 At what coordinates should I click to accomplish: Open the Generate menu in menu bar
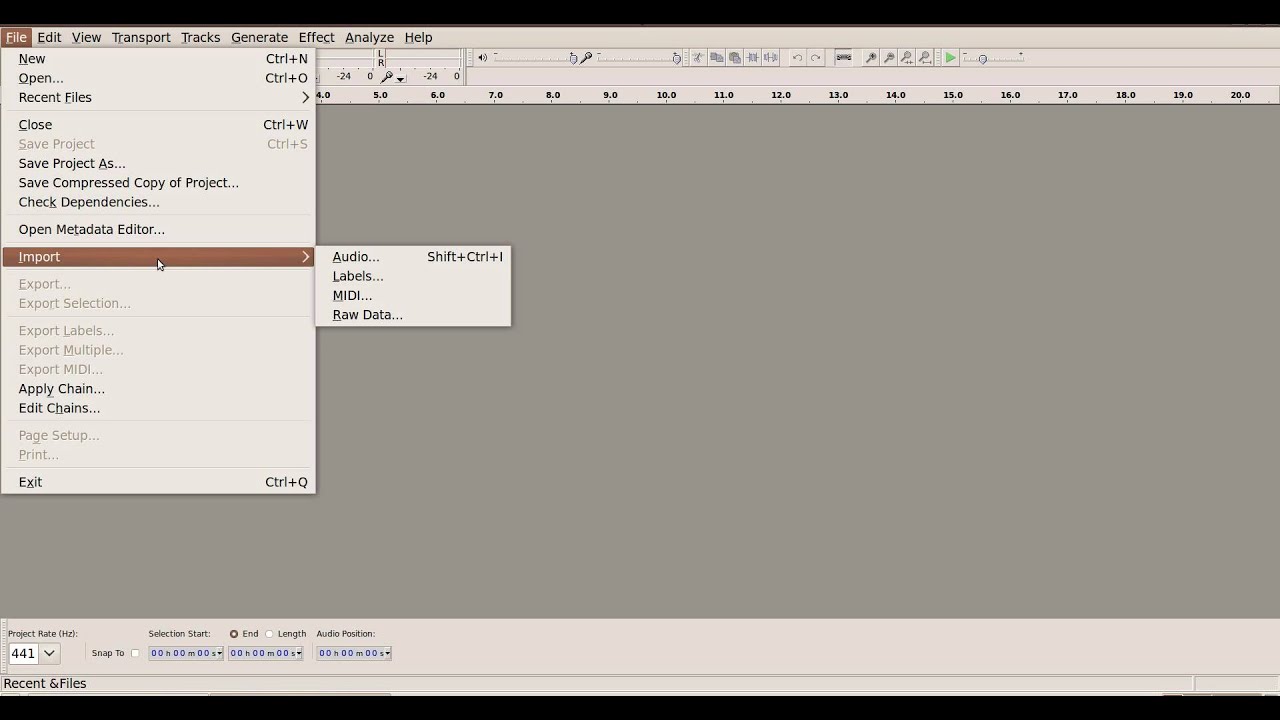click(259, 37)
